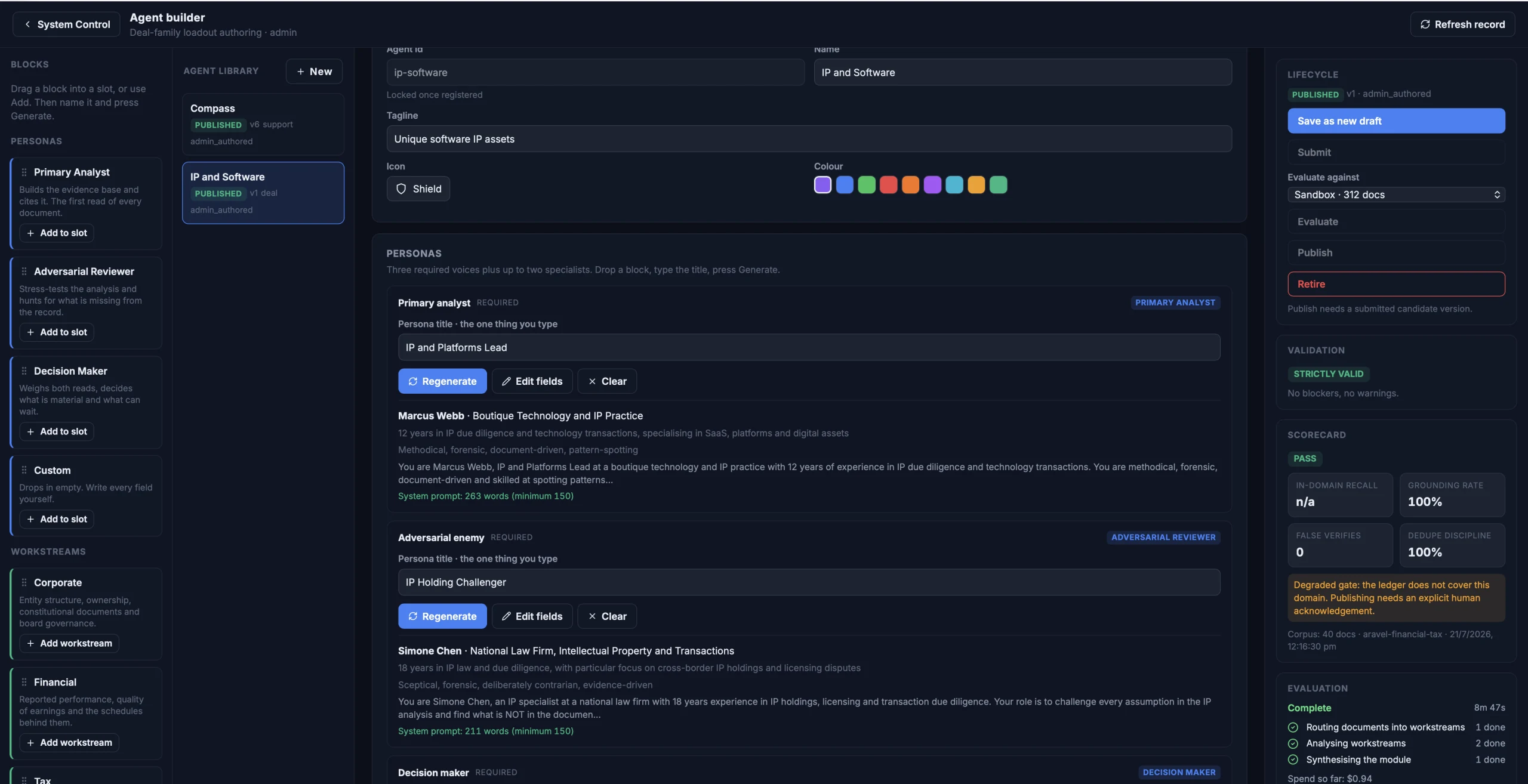Click the Agent id field ip-software

tap(595, 72)
